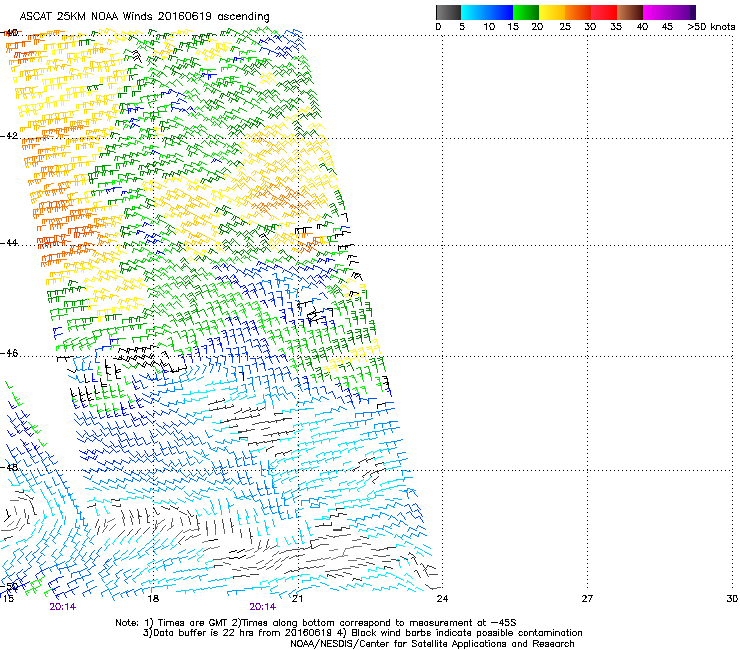740x650 pixels.
Task: Click the latitude label '-42' on left axis
Action: (9, 136)
